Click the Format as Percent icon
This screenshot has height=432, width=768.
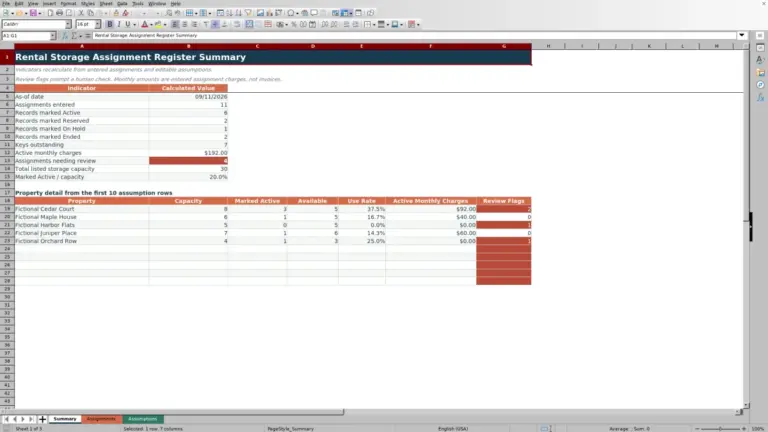(x=294, y=24)
